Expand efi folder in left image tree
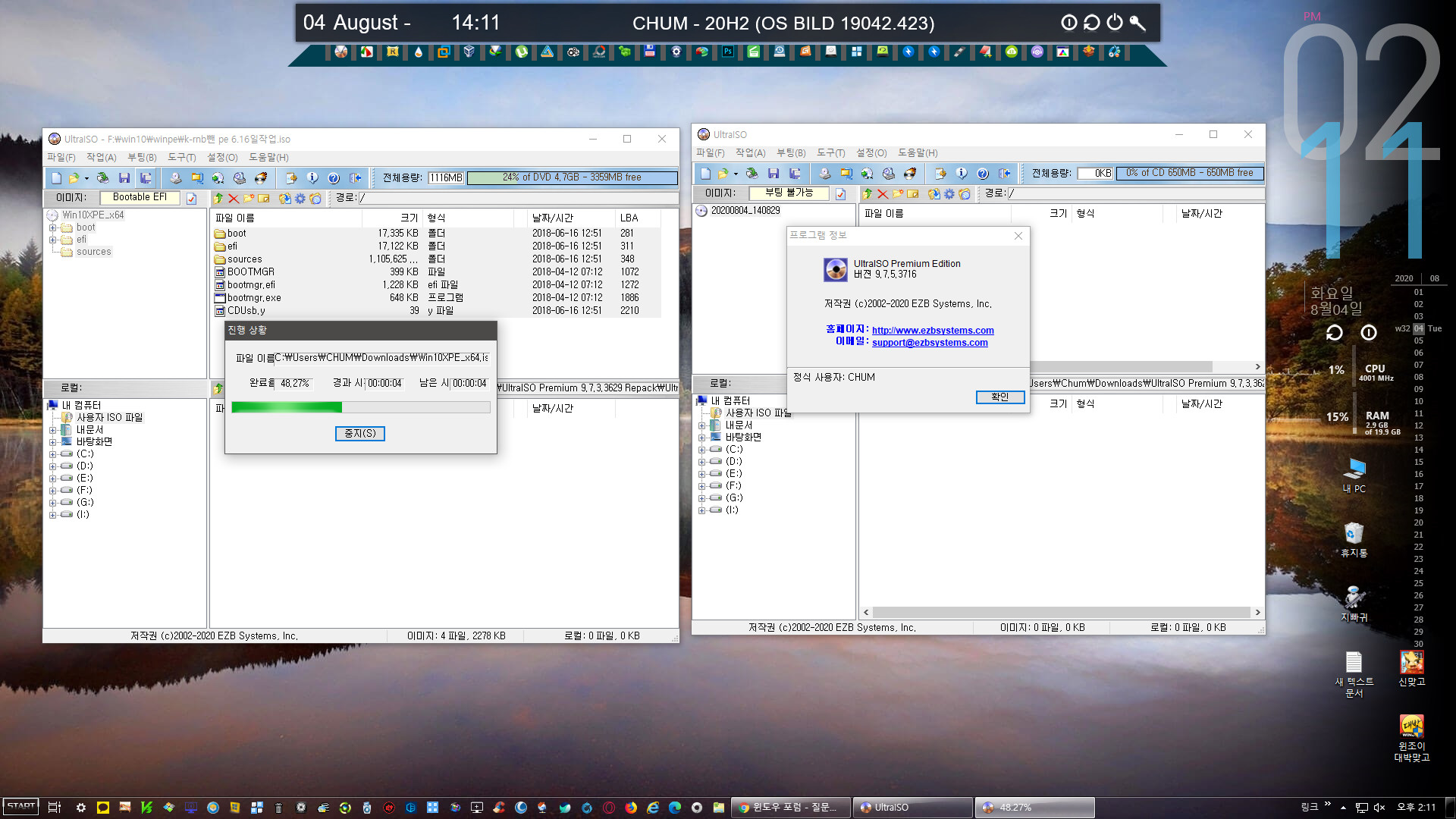The height and width of the screenshot is (819, 1456). pos(53,240)
